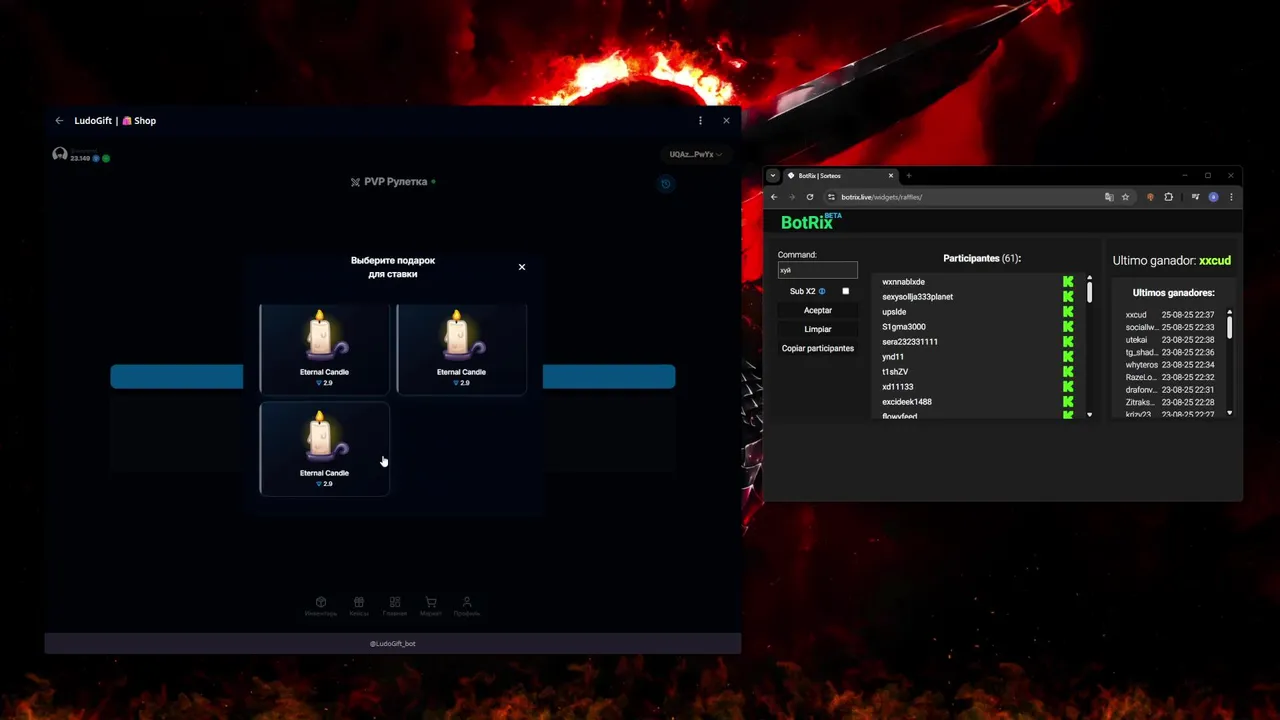This screenshot has width=1280, height=720.
Task: Click Kick icon beside ynd11
Action: point(1068,356)
